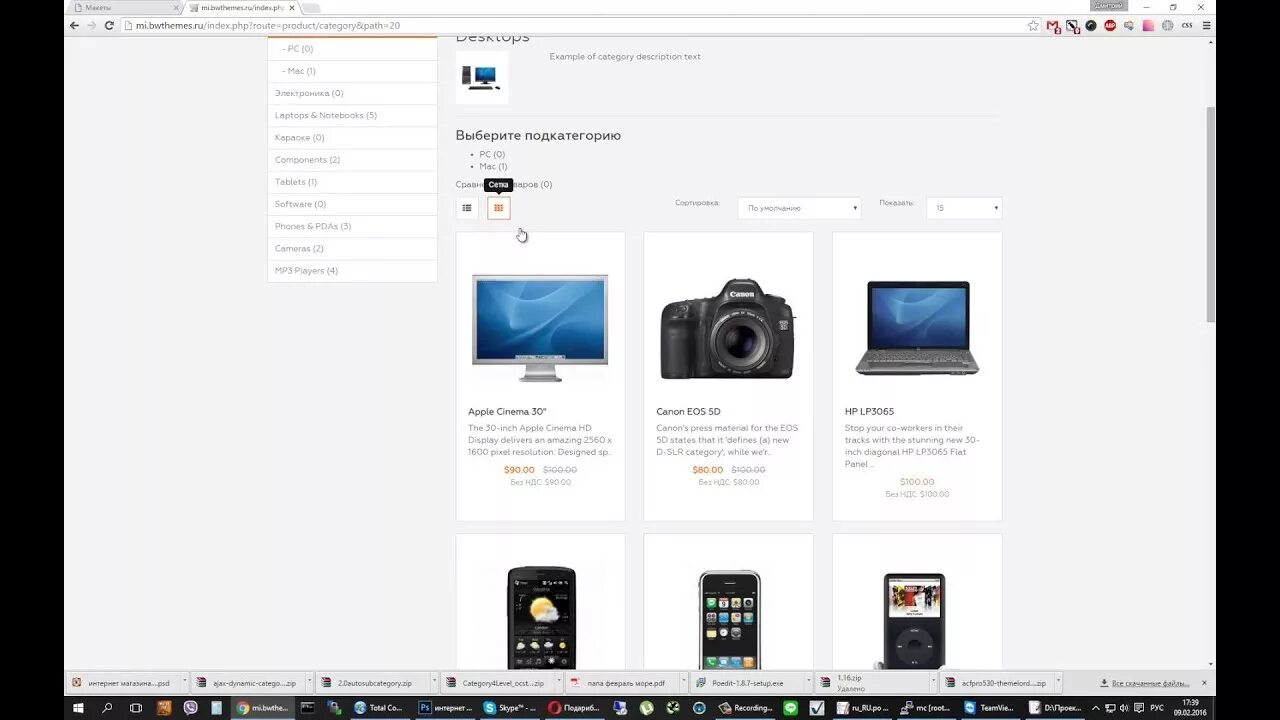Open Windows taskbar search
1280x720 pixels.
107,708
